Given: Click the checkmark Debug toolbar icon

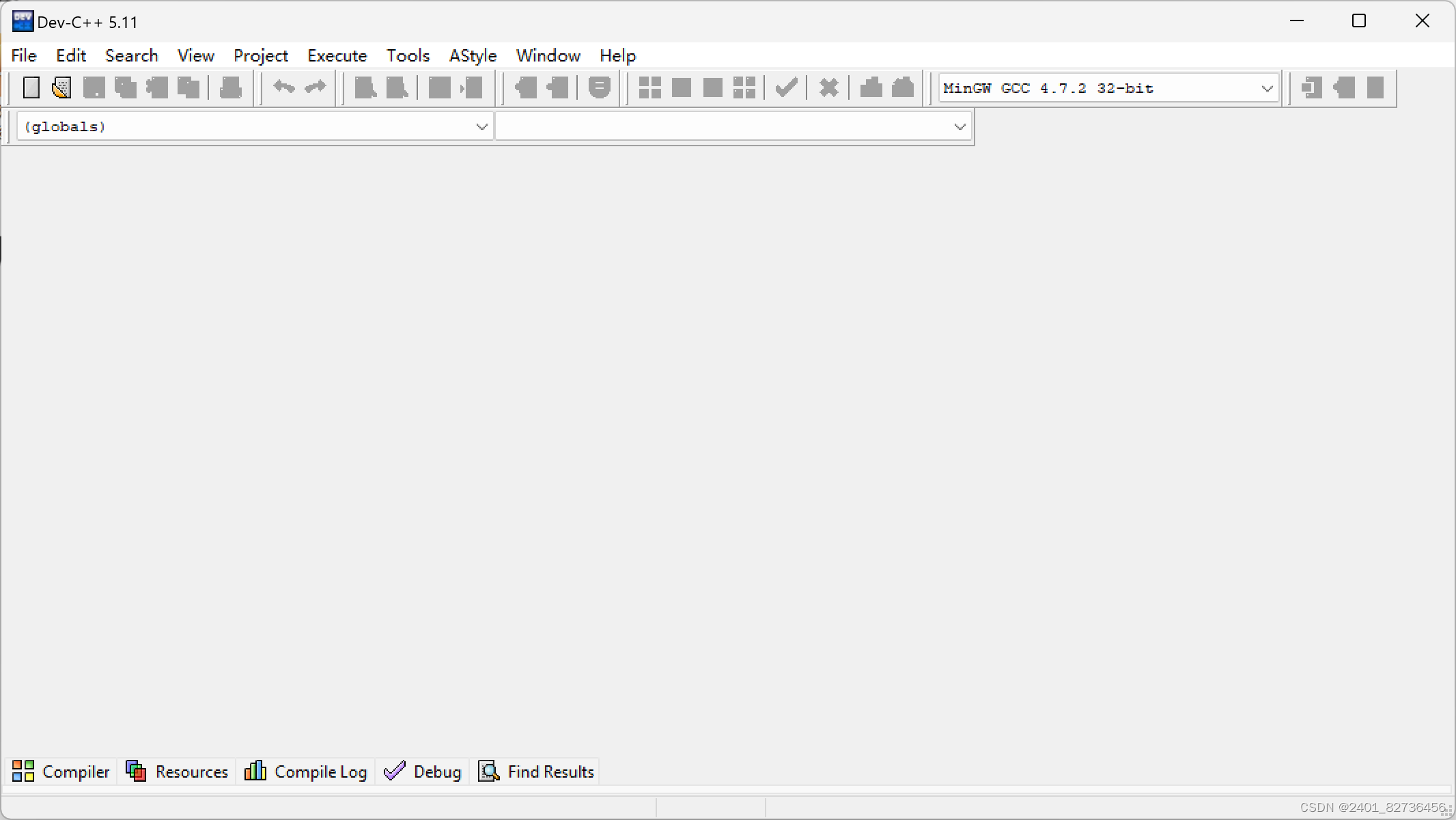Looking at the screenshot, I should click(787, 87).
